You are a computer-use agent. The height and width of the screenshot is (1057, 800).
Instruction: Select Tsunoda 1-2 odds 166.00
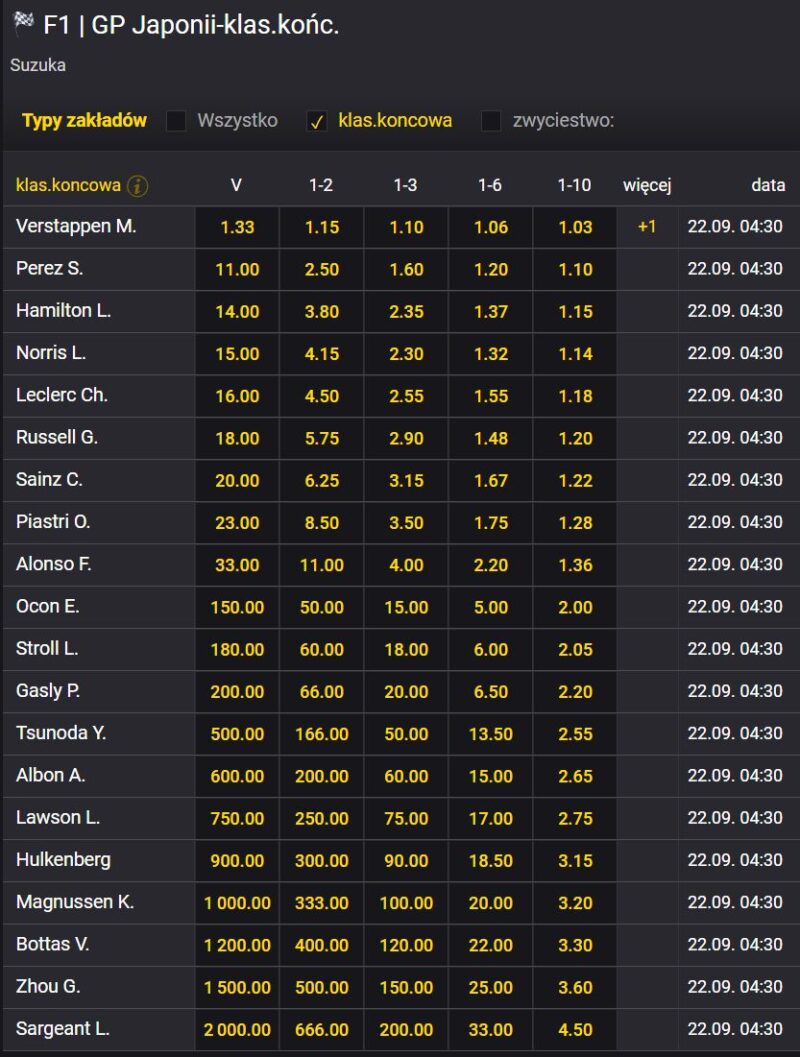point(321,734)
